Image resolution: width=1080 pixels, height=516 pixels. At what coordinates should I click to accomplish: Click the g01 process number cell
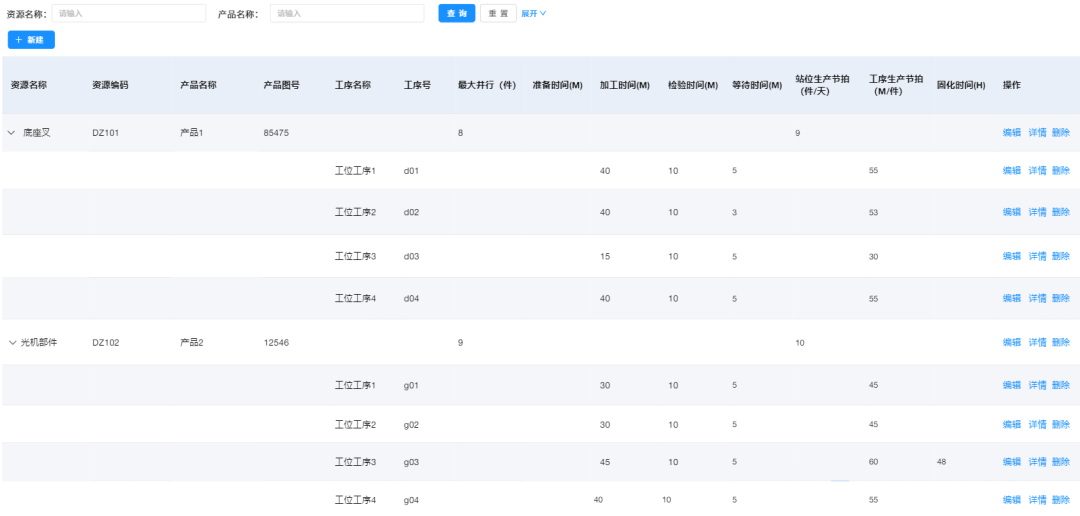tap(411, 385)
